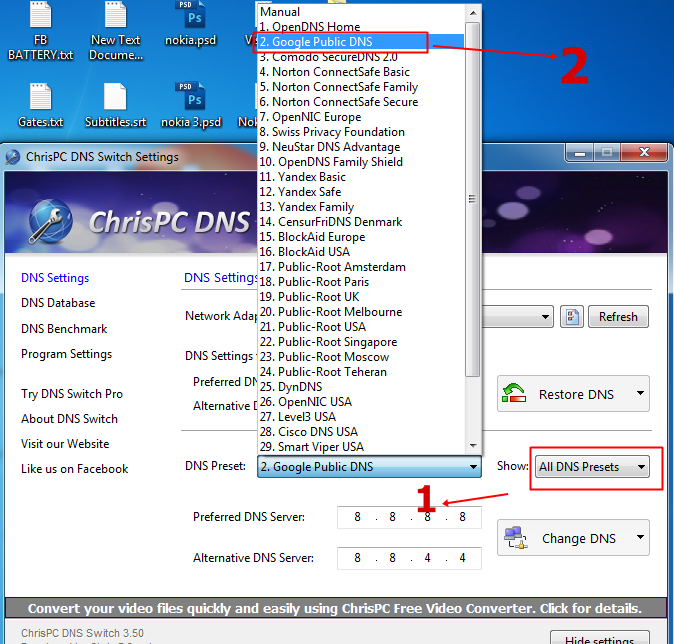Choose 24. Public-Root Teheran preset
Screen dimensions: 674x644
[361, 372]
